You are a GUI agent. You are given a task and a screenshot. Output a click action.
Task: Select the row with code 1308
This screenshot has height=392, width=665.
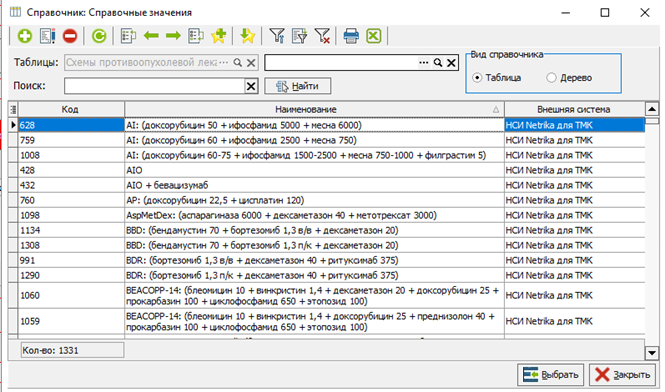click(327, 246)
